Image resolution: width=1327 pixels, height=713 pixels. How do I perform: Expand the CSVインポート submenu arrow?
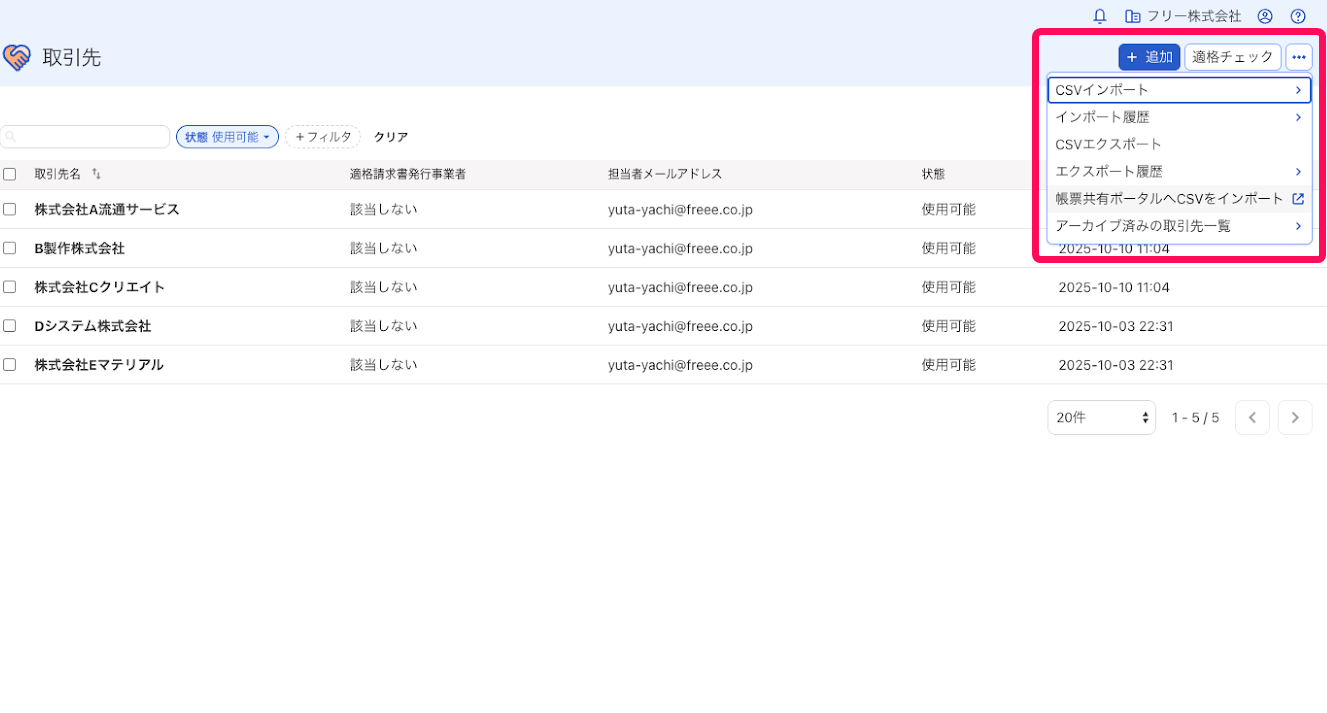tap(1298, 90)
